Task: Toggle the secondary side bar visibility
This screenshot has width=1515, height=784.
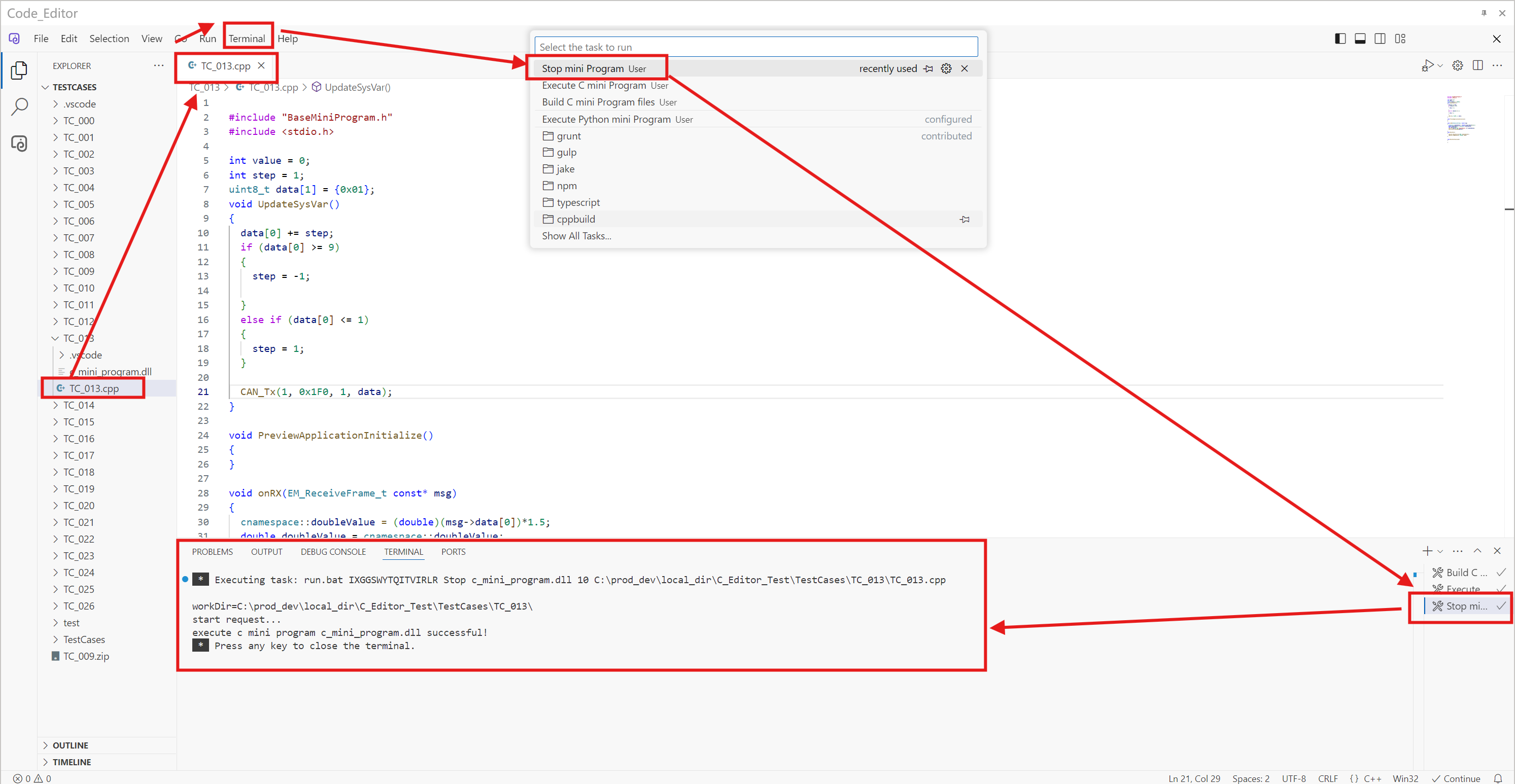Action: tap(1380, 39)
